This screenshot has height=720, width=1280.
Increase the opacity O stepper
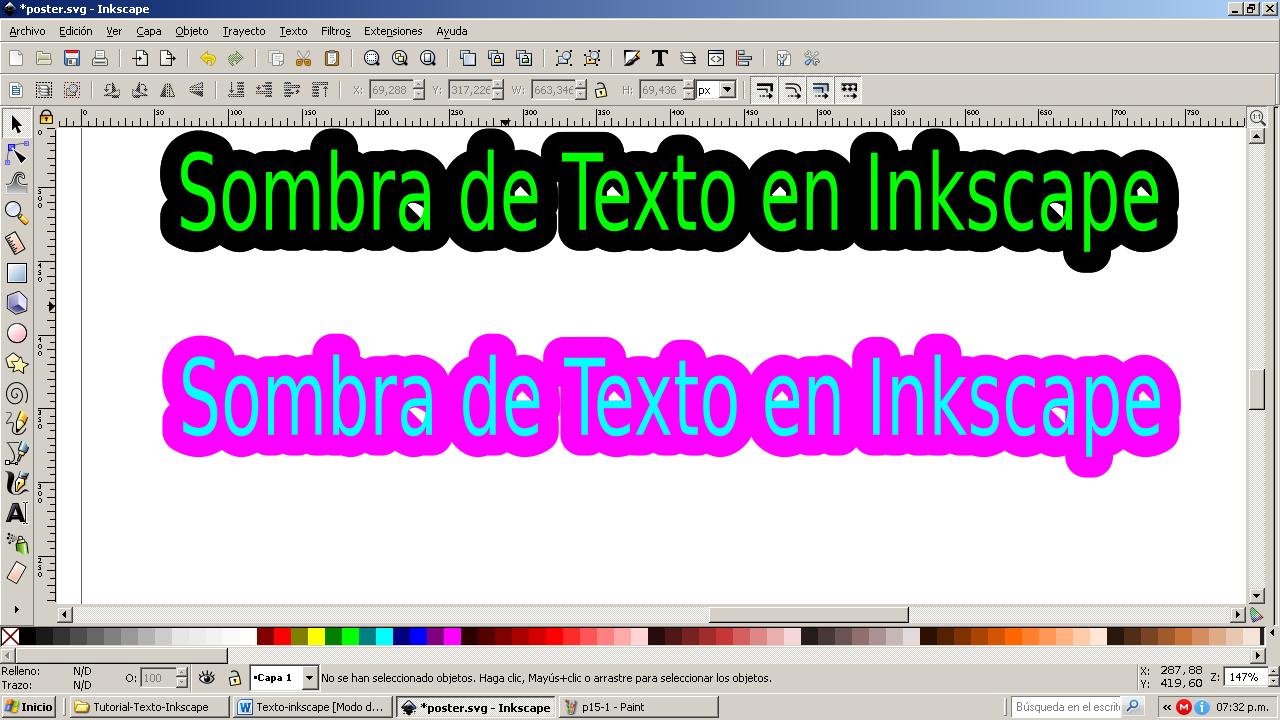tap(182, 673)
